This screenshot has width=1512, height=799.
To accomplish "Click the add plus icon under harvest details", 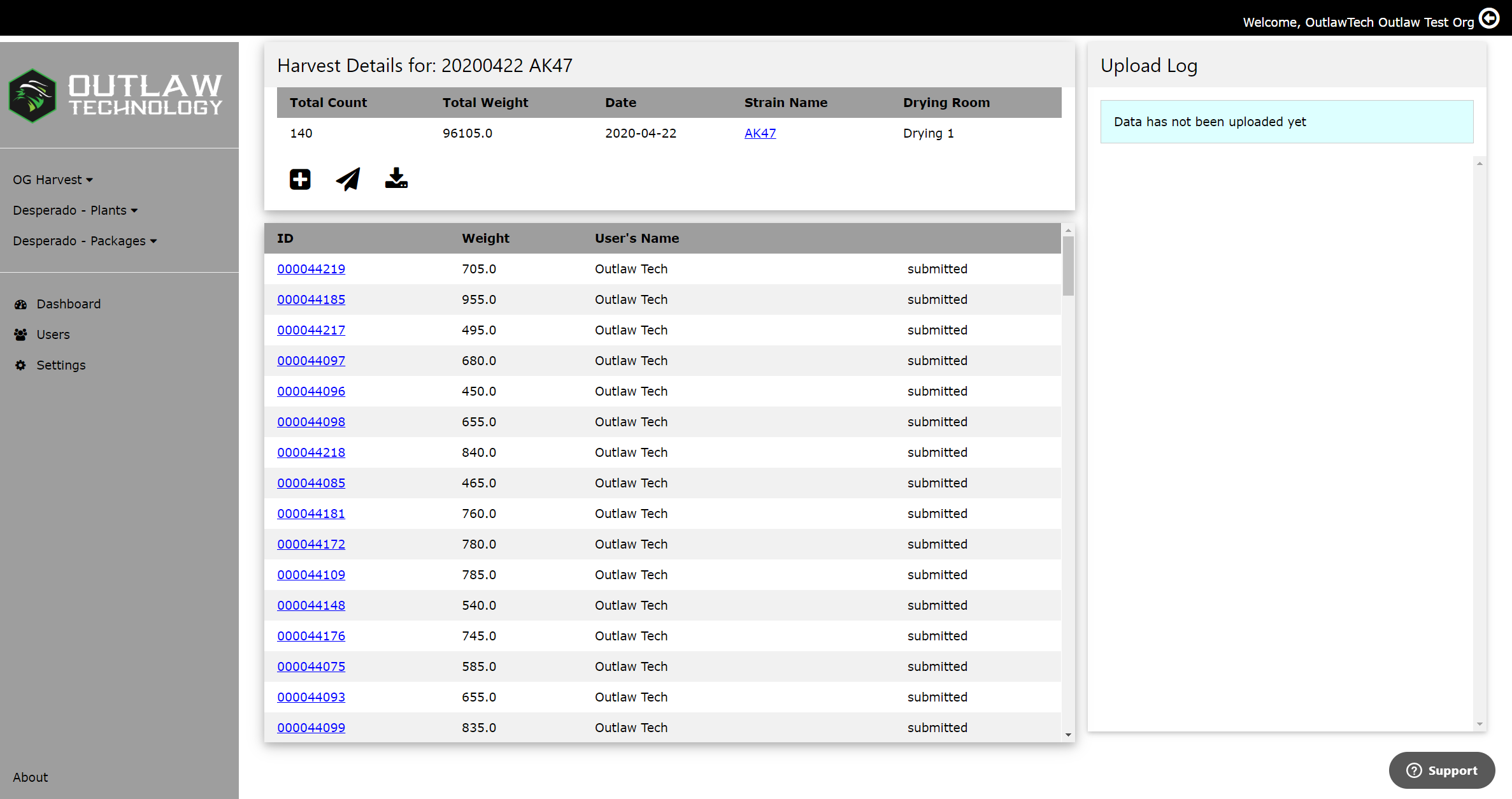I will [300, 179].
